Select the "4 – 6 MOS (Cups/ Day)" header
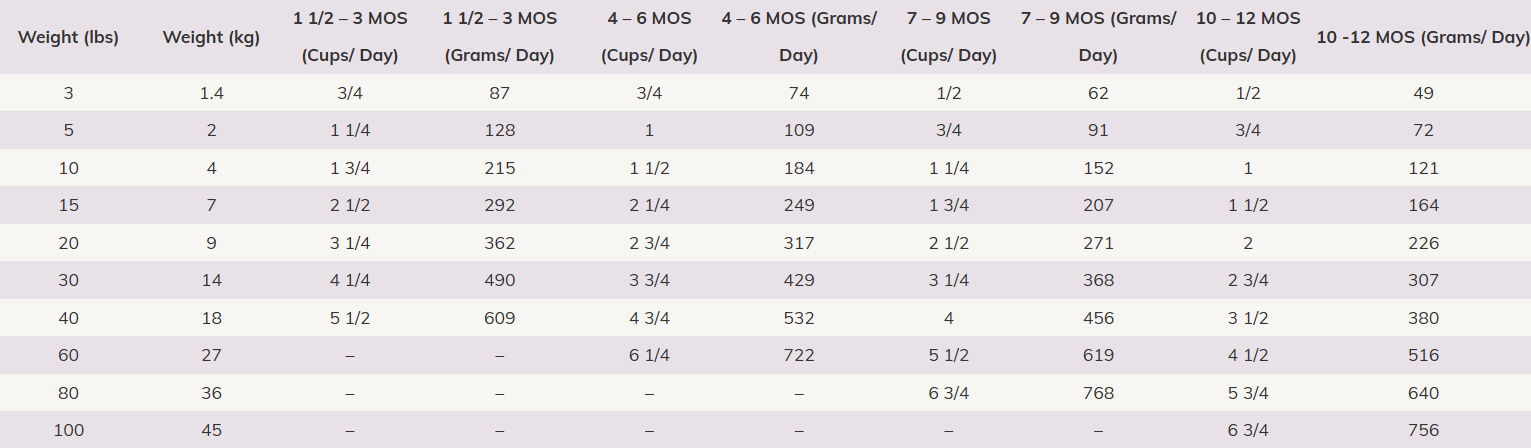Screen dimensions: 1531x448 click(x=649, y=37)
